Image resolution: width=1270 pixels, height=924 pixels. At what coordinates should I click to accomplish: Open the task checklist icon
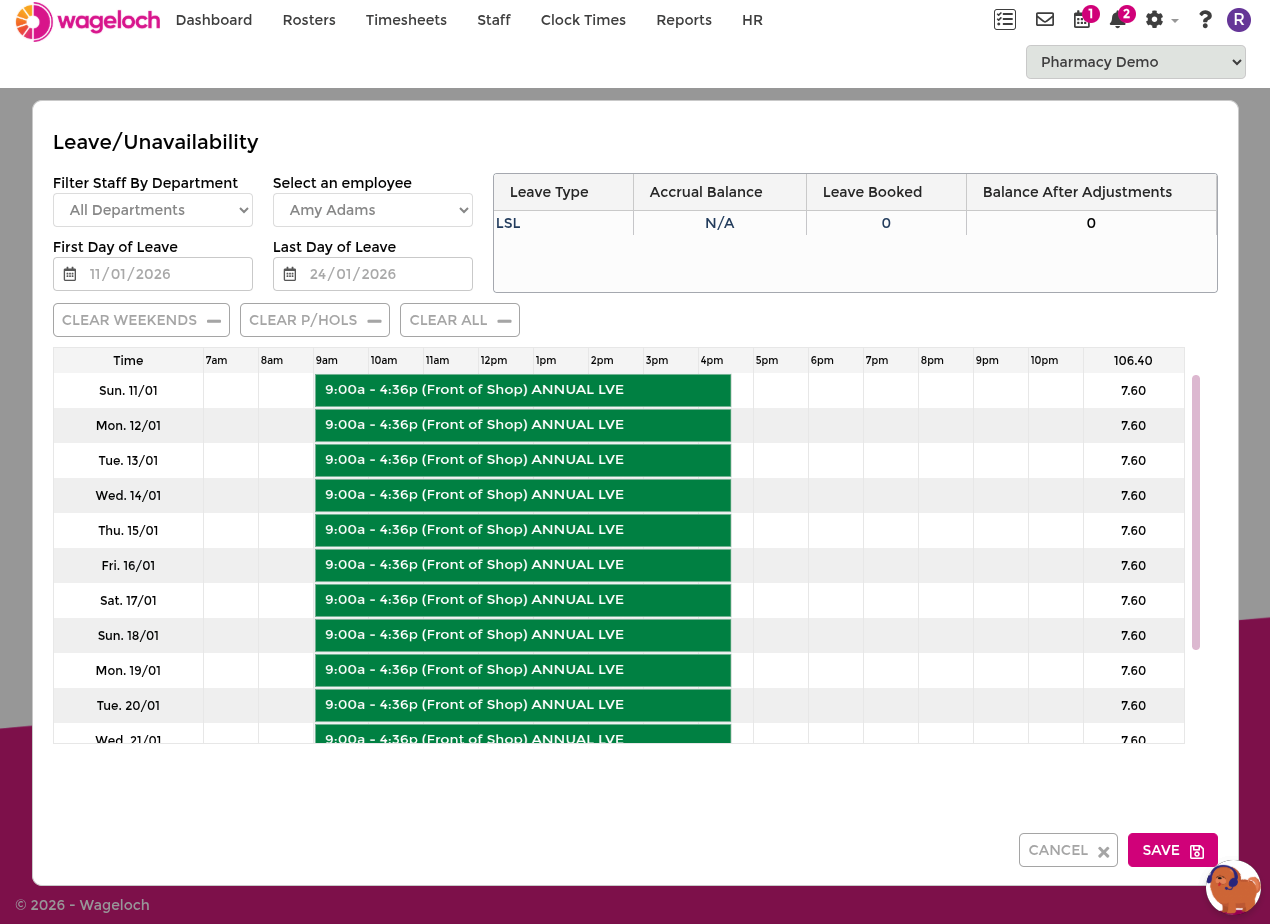tap(1005, 19)
